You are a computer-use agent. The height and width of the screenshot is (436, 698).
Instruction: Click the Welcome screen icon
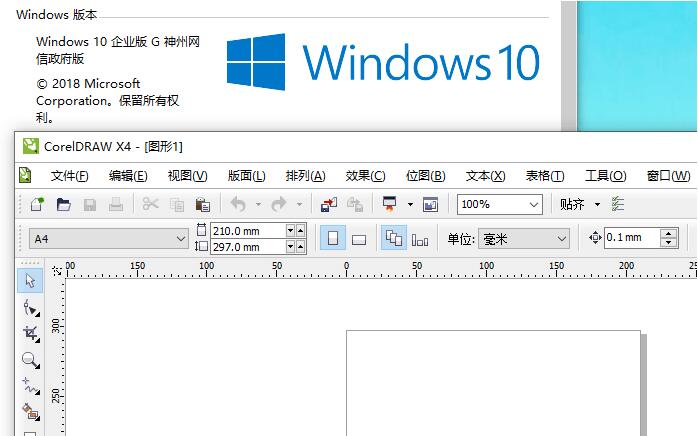(x=430, y=204)
